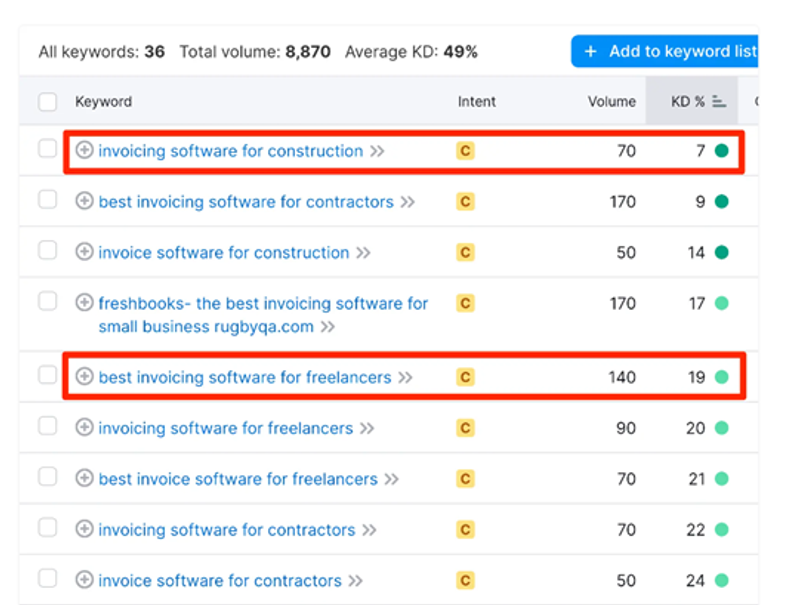
Task: Check the box for the freshbooks keyword row
Action: click(x=47, y=301)
